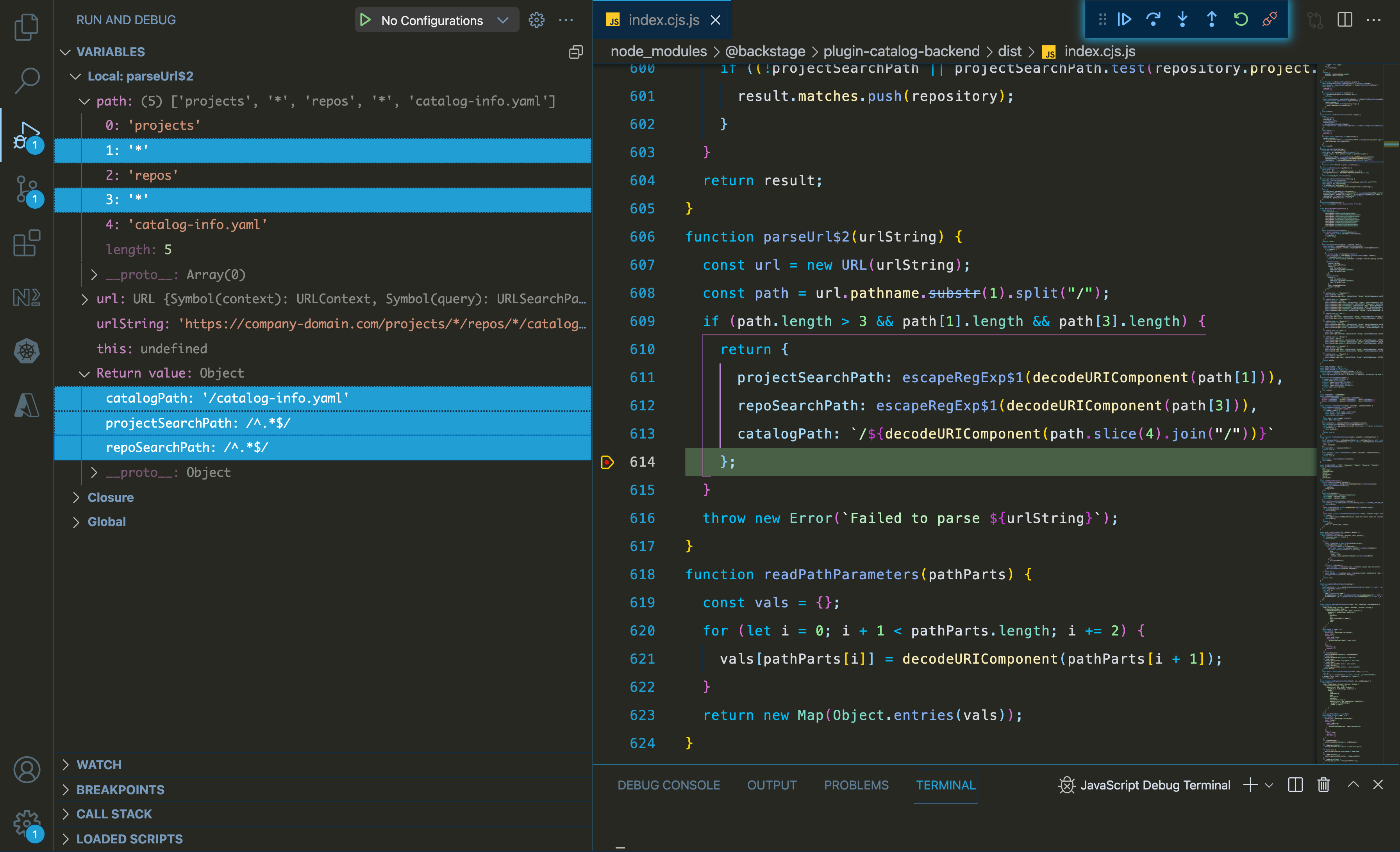The height and width of the screenshot is (852, 1400).
Task: Click Continue in debug toolbar
Action: pos(1124,20)
